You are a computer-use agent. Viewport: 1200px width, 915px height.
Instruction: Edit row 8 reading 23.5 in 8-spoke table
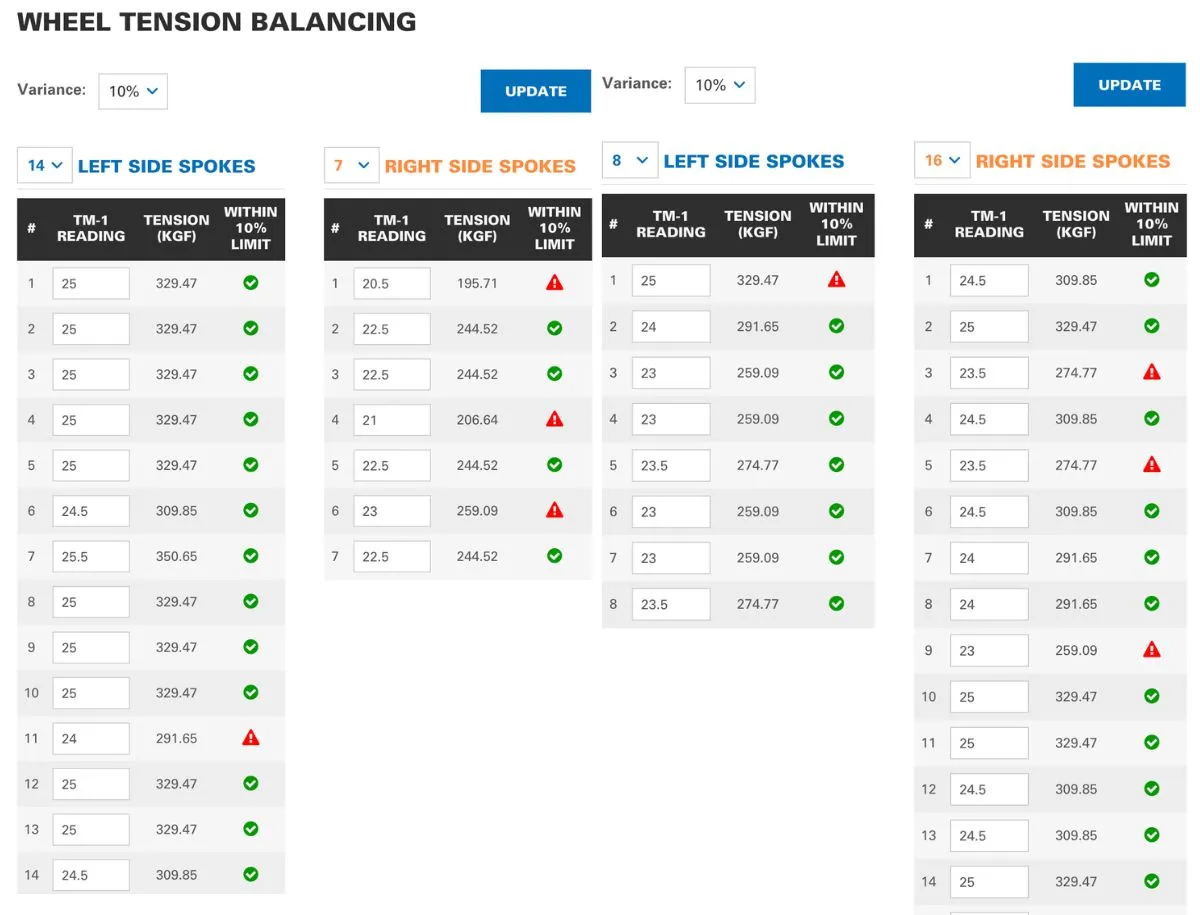tap(671, 604)
